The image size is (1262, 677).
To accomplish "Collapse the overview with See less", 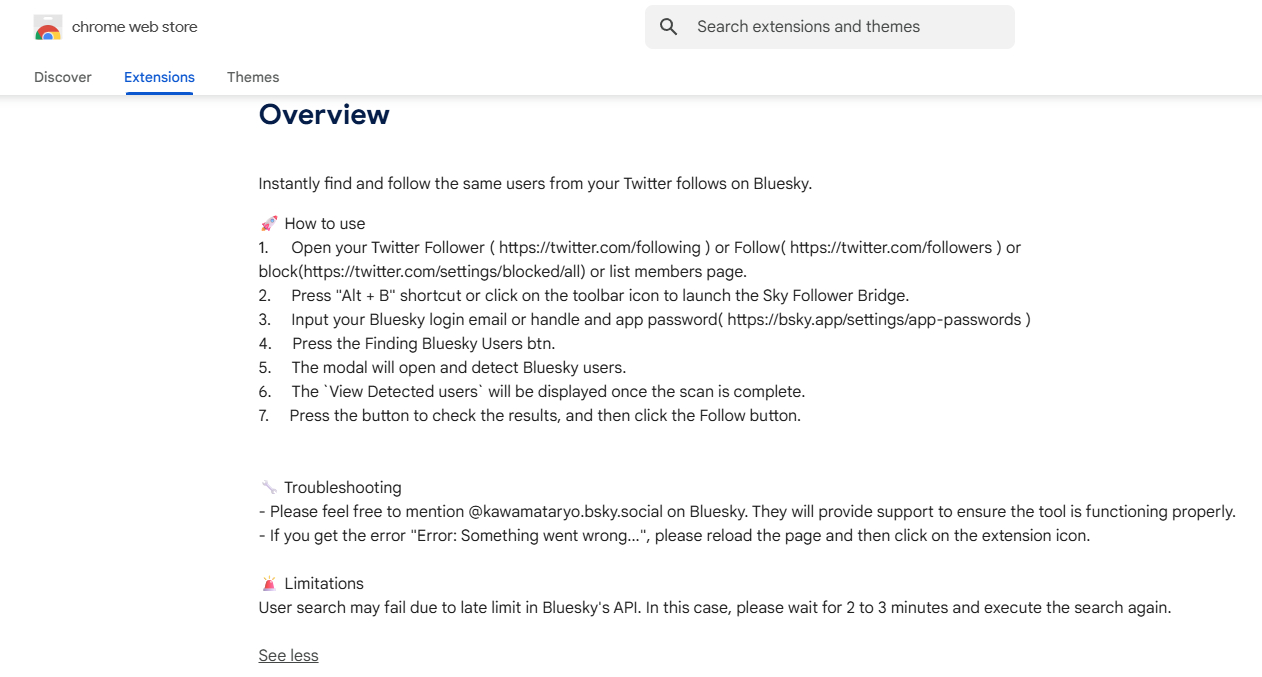I will pos(288,655).
